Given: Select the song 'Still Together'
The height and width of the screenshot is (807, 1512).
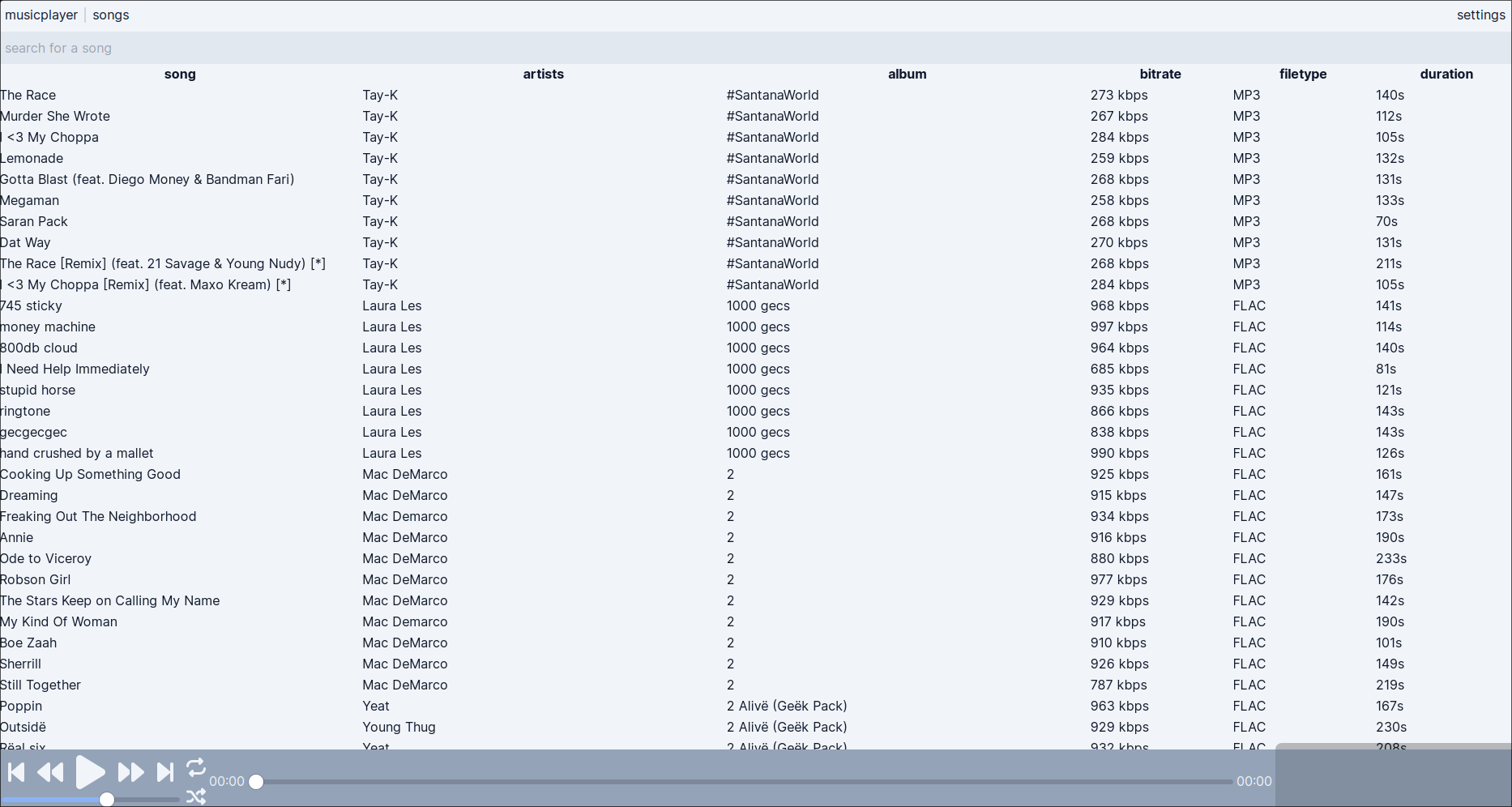Looking at the screenshot, I should pos(41,685).
